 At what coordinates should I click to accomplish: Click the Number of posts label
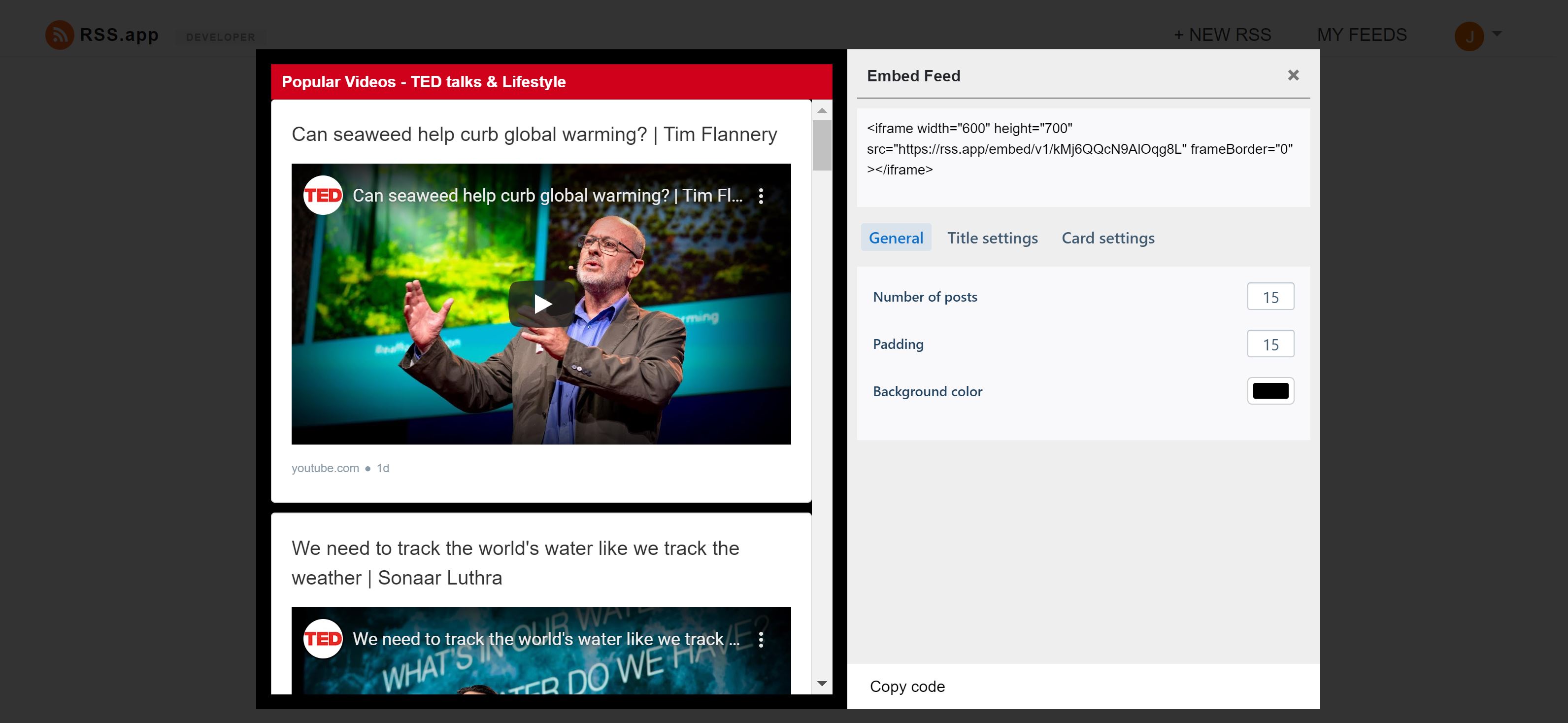[925, 297]
